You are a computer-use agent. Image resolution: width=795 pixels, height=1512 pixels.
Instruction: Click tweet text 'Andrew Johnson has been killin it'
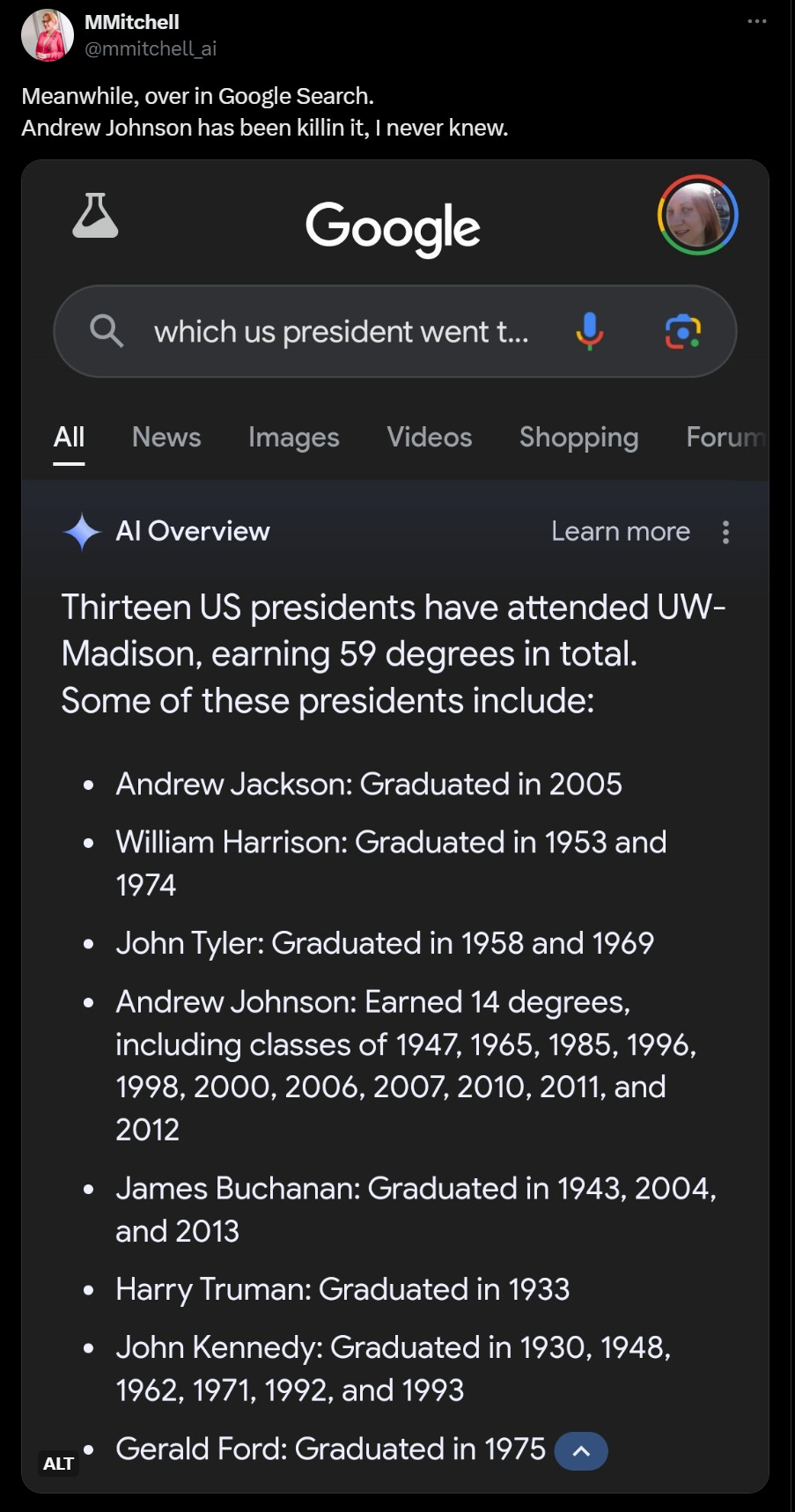click(194, 128)
